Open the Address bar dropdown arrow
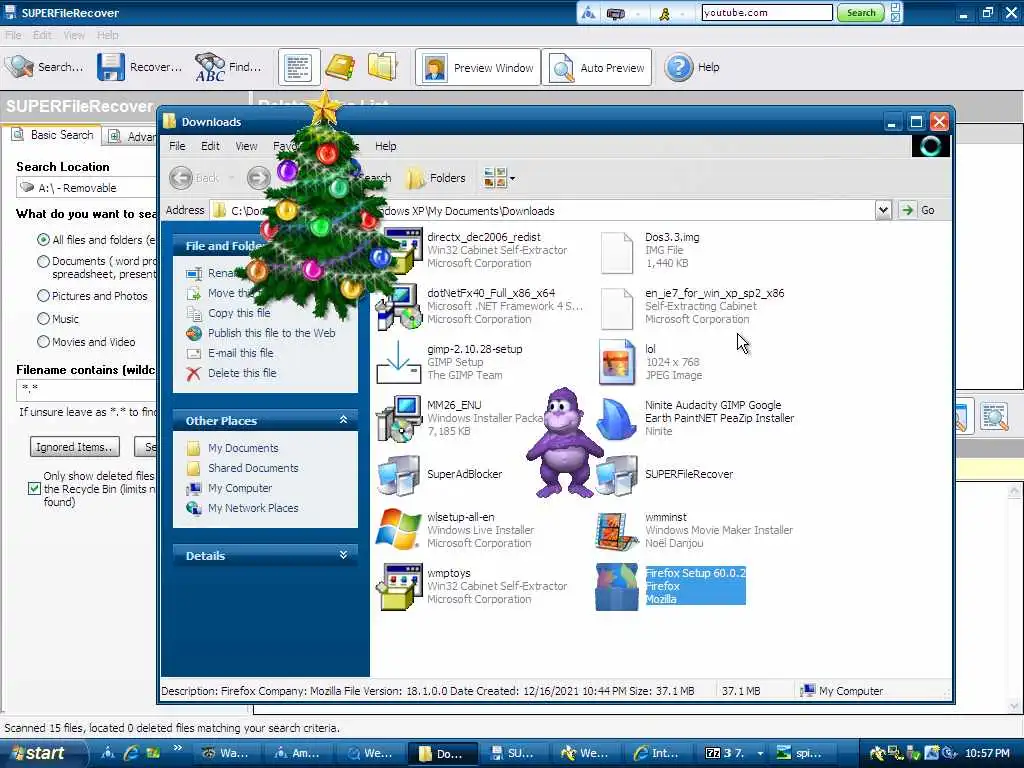This screenshot has width=1024, height=768. (x=883, y=210)
